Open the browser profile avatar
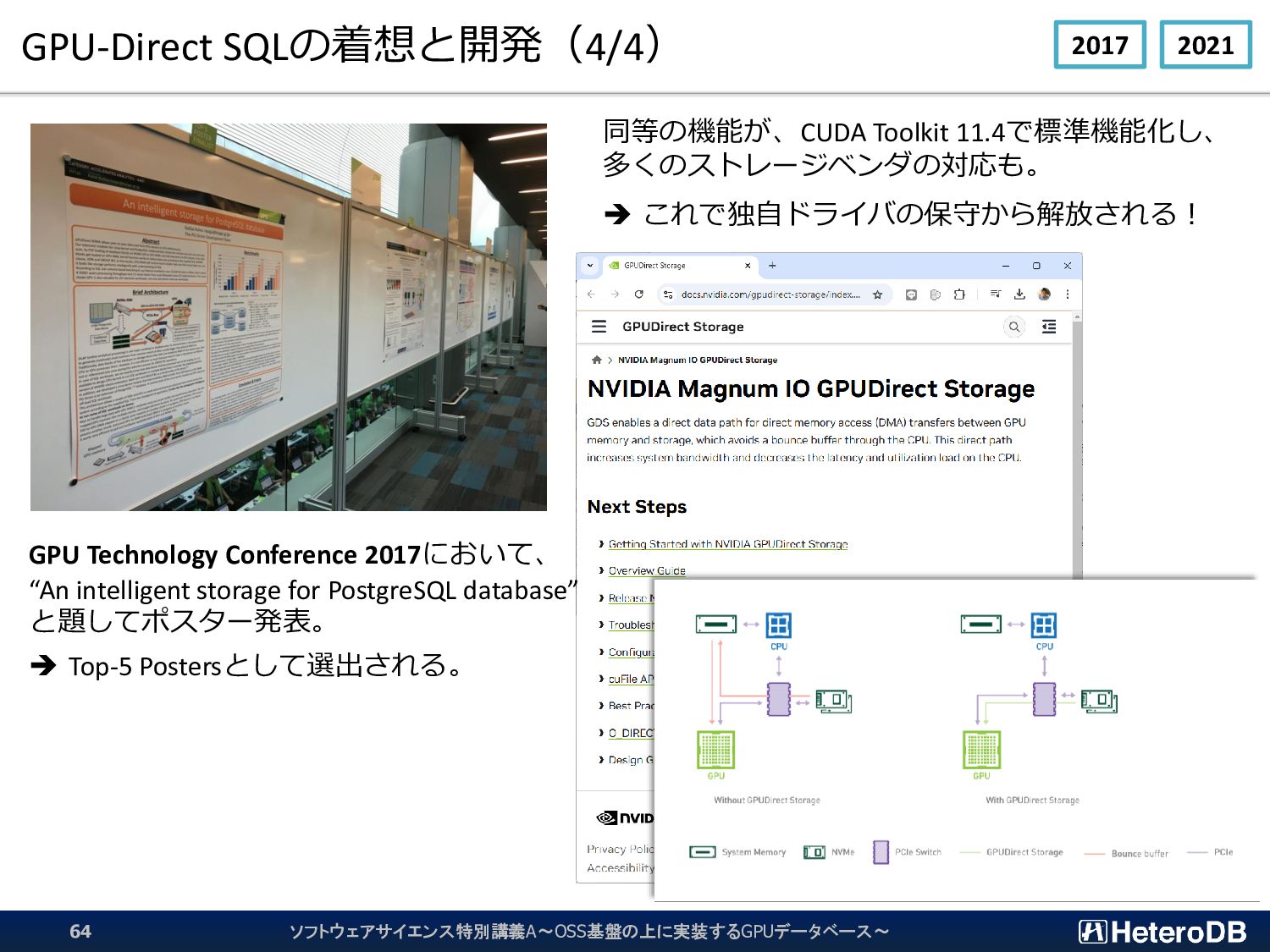 1044,294
